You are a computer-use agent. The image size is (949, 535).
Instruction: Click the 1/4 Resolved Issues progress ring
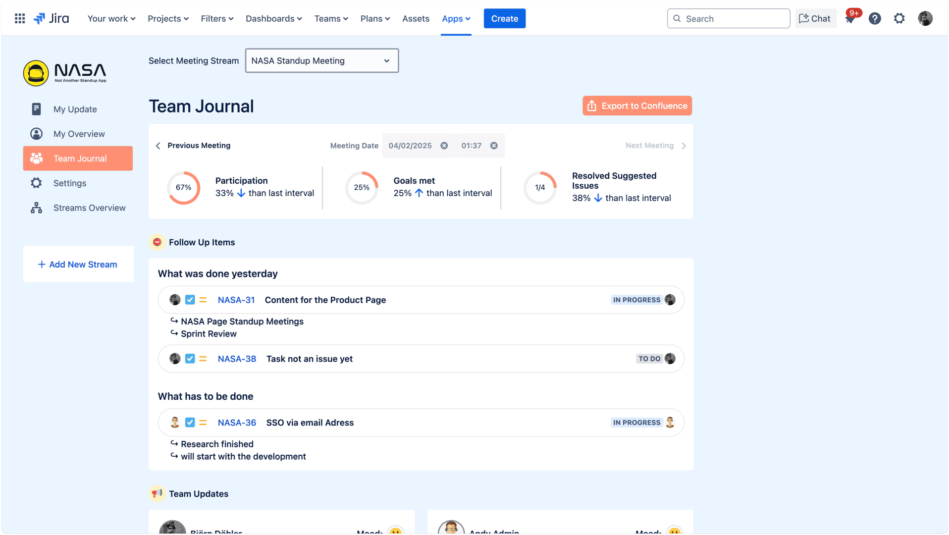540,188
